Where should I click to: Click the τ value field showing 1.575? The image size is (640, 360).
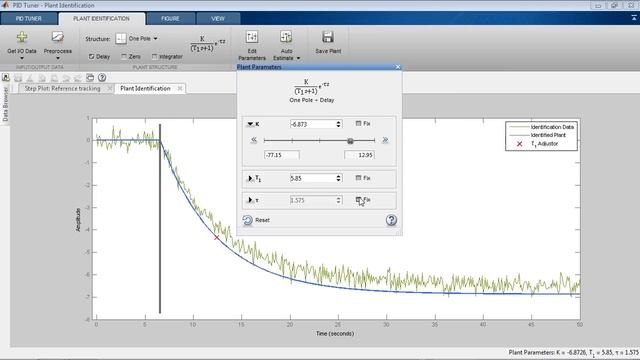(313, 200)
